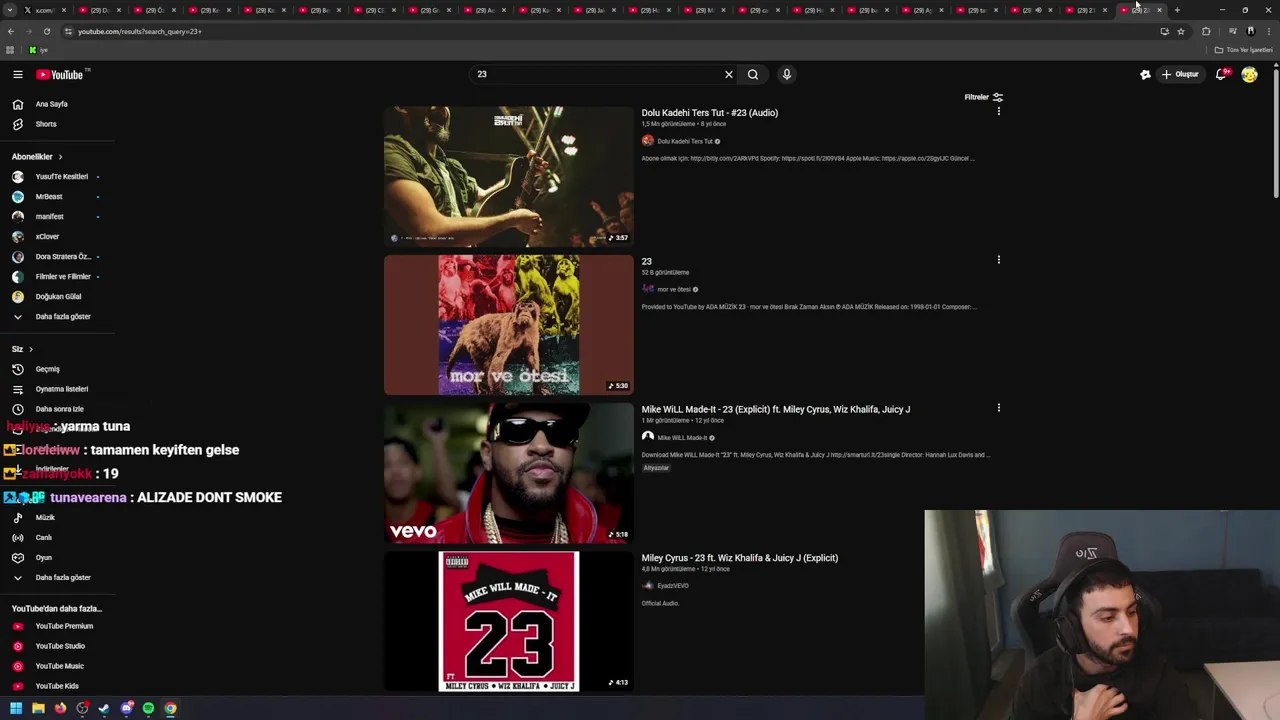Open the YouTube hamburger guide menu
This screenshot has width=1280, height=720.
pos(17,74)
